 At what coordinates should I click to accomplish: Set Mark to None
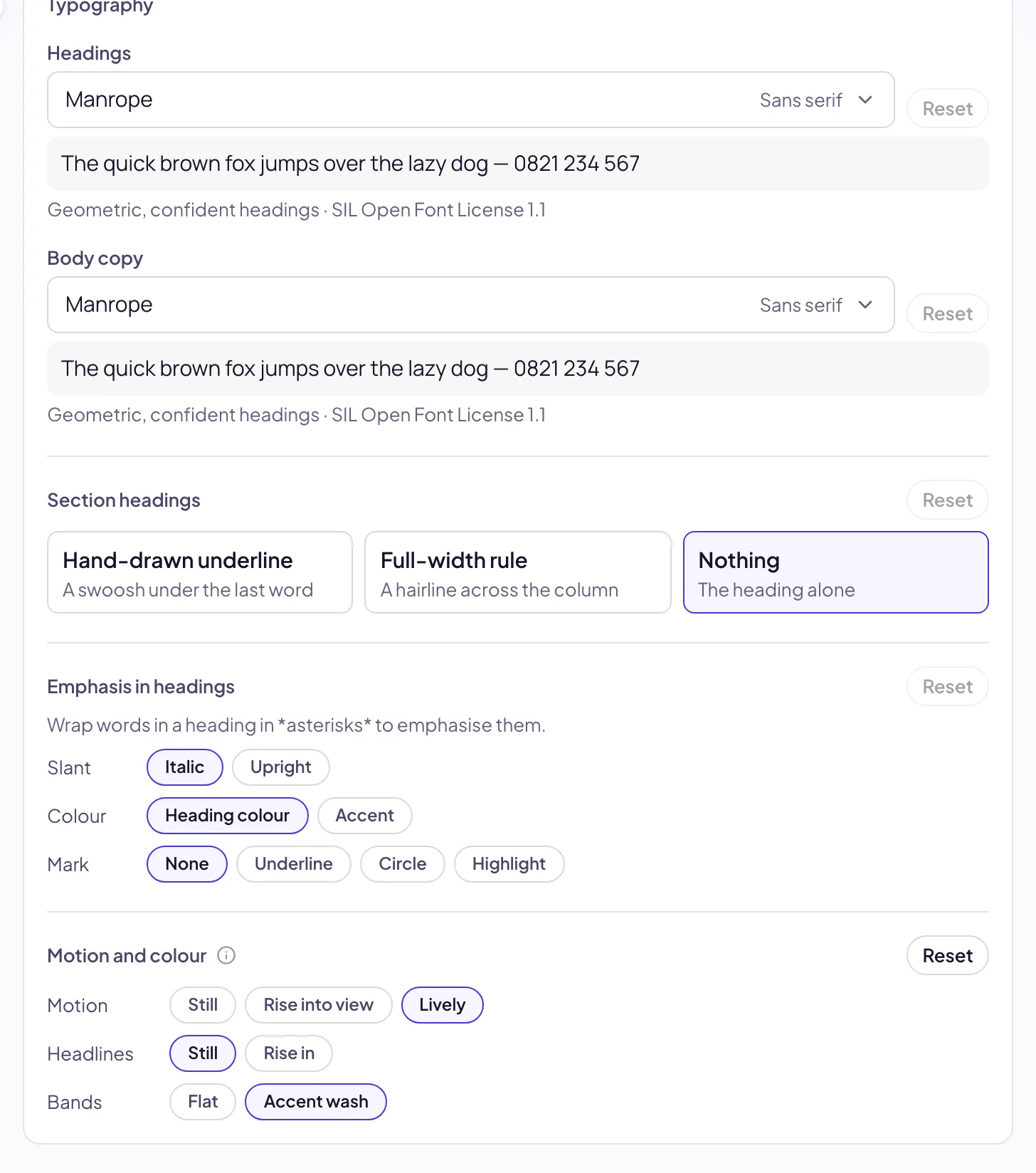187,864
